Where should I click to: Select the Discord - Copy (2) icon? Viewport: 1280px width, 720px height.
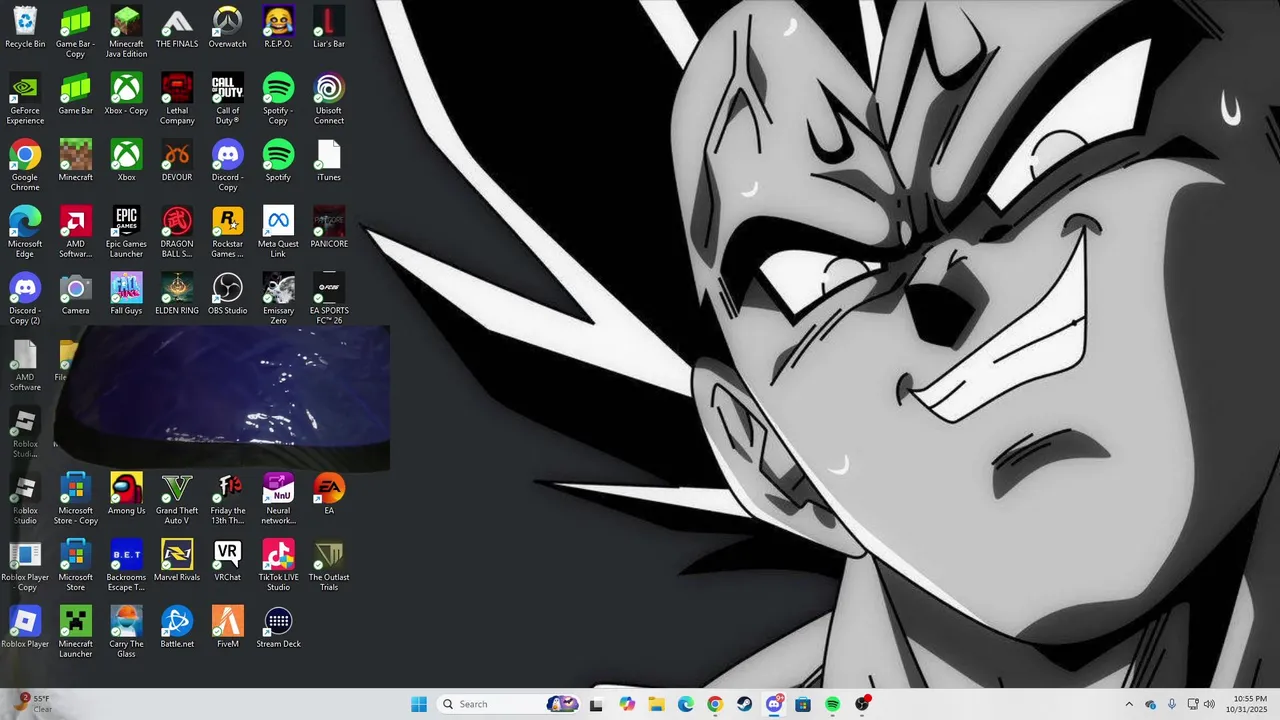[x=25, y=299]
